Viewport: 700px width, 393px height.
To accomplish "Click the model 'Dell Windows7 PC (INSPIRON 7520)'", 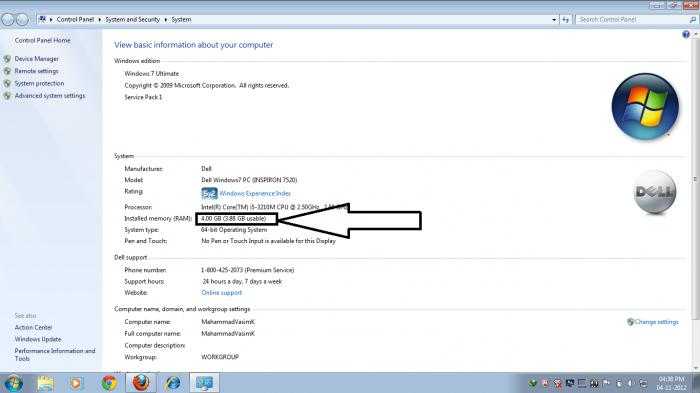I will point(249,180).
